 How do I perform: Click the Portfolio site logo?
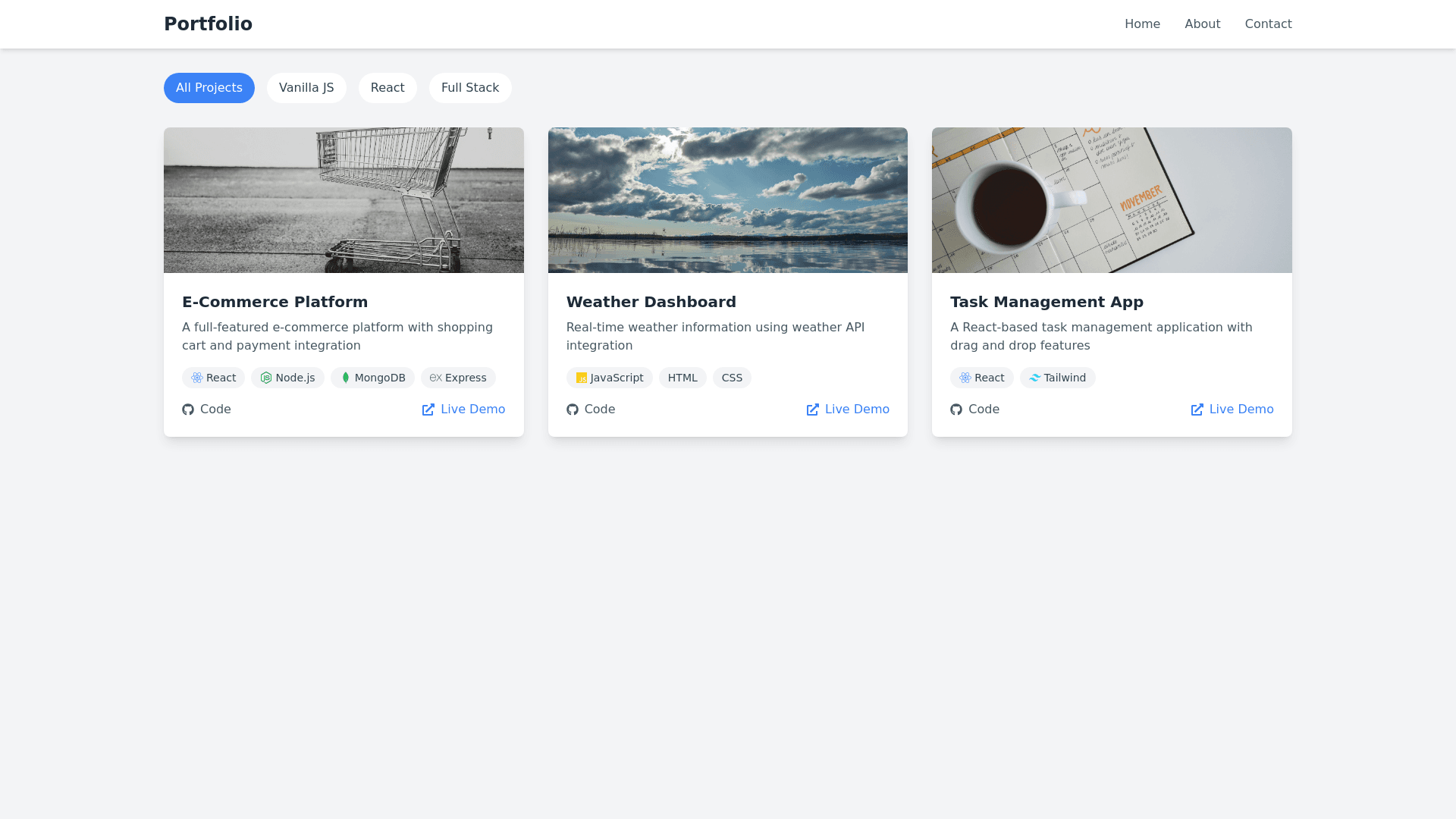point(208,24)
